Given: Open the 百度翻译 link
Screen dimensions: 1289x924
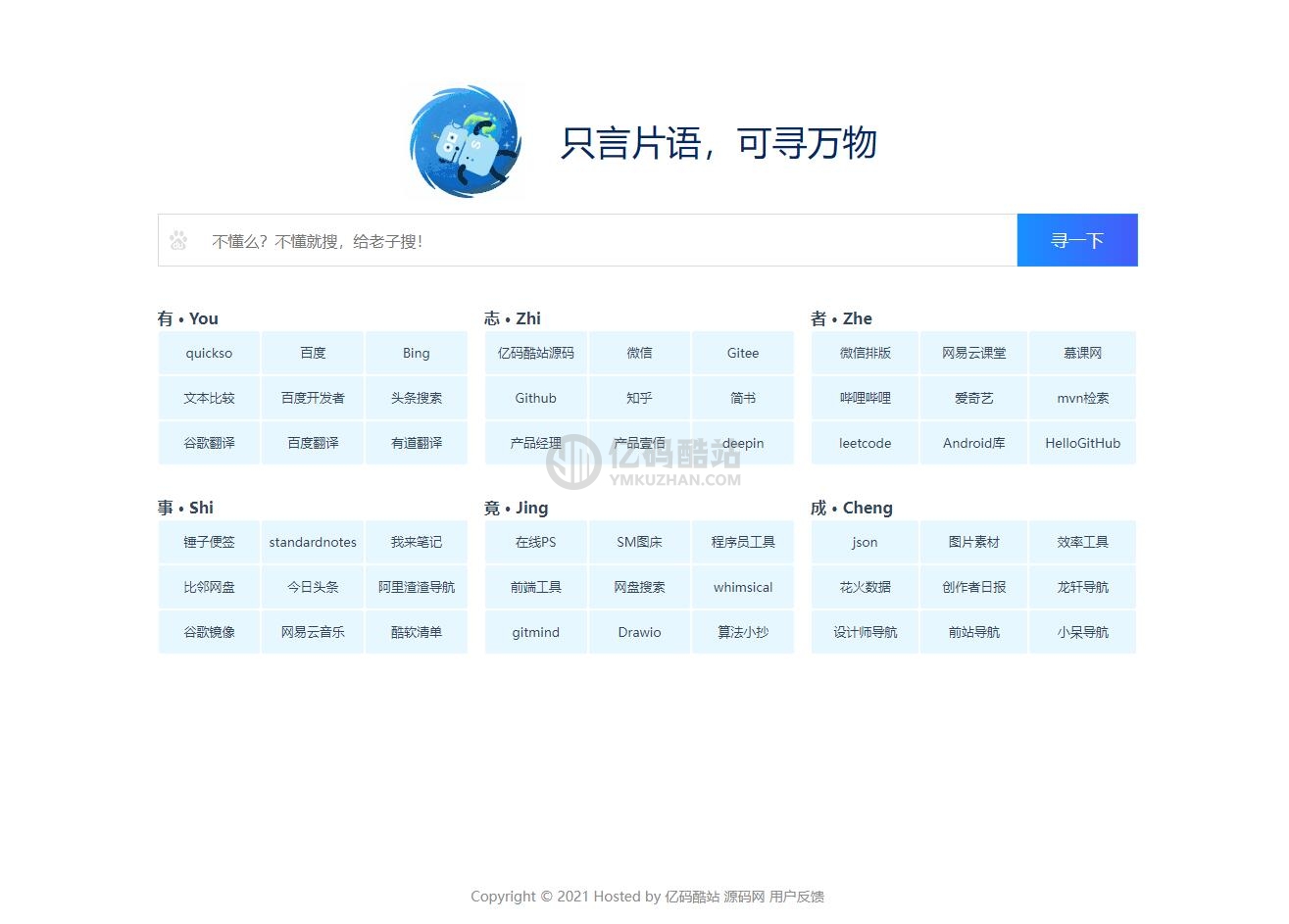Looking at the screenshot, I should click(x=313, y=443).
